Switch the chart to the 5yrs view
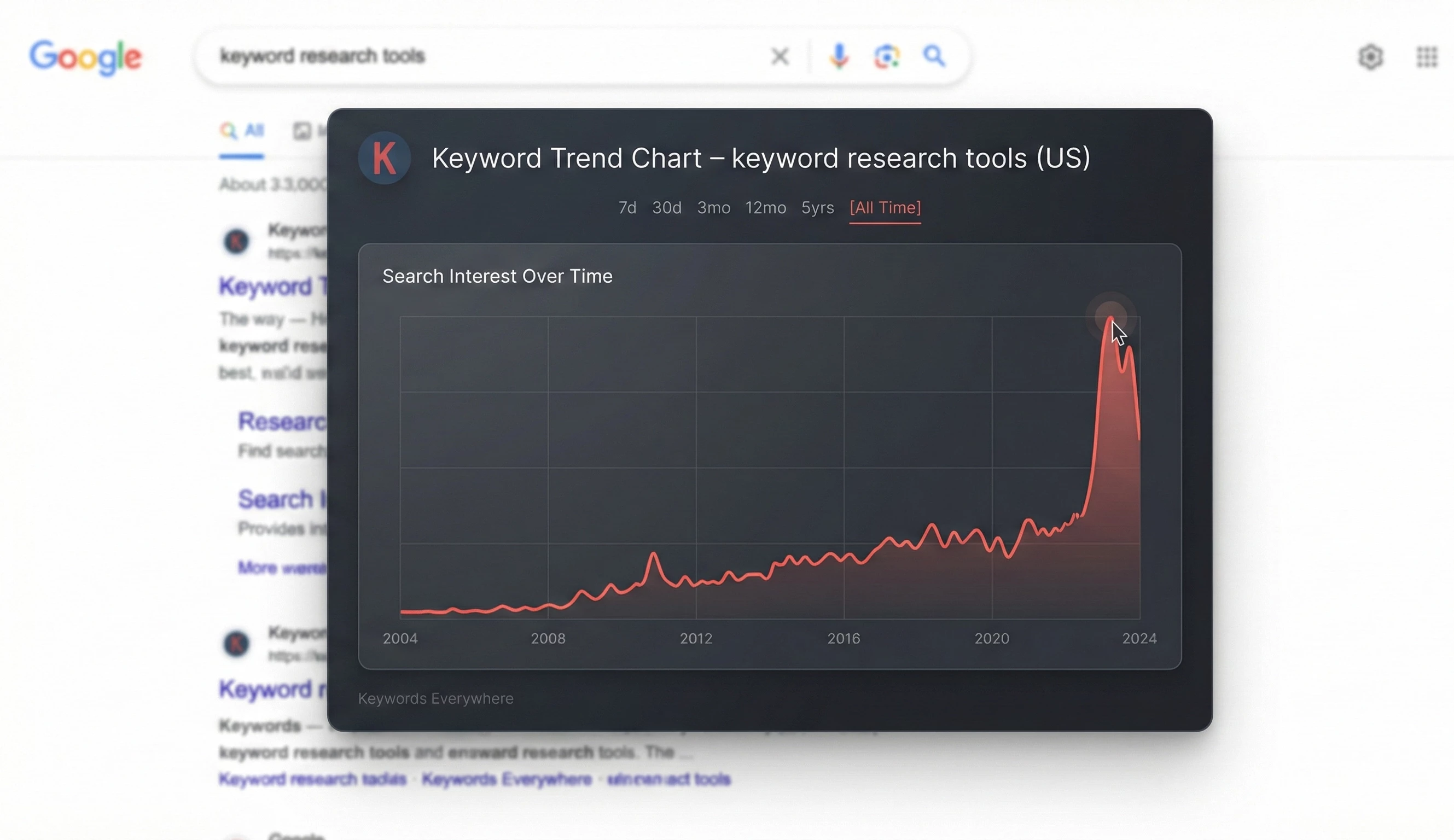Screen dimensions: 1454x840 (817, 208)
